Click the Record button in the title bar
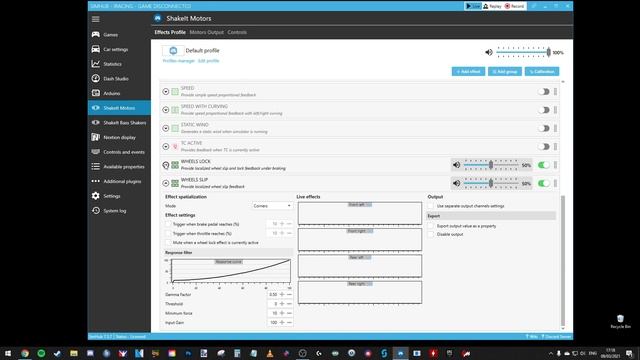The width and height of the screenshot is (640, 360). pyautogui.click(x=514, y=6)
